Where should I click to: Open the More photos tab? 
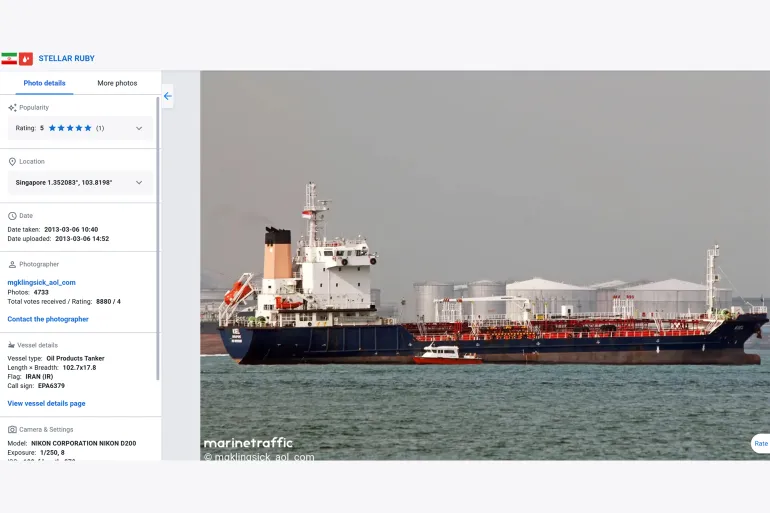[117, 83]
